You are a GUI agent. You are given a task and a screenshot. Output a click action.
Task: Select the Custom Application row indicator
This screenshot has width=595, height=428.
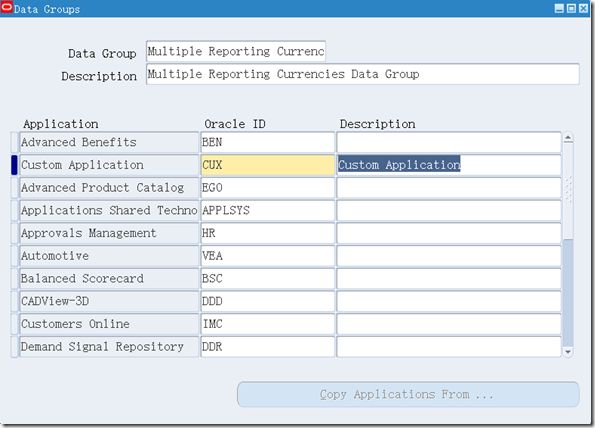(x=14, y=165)
